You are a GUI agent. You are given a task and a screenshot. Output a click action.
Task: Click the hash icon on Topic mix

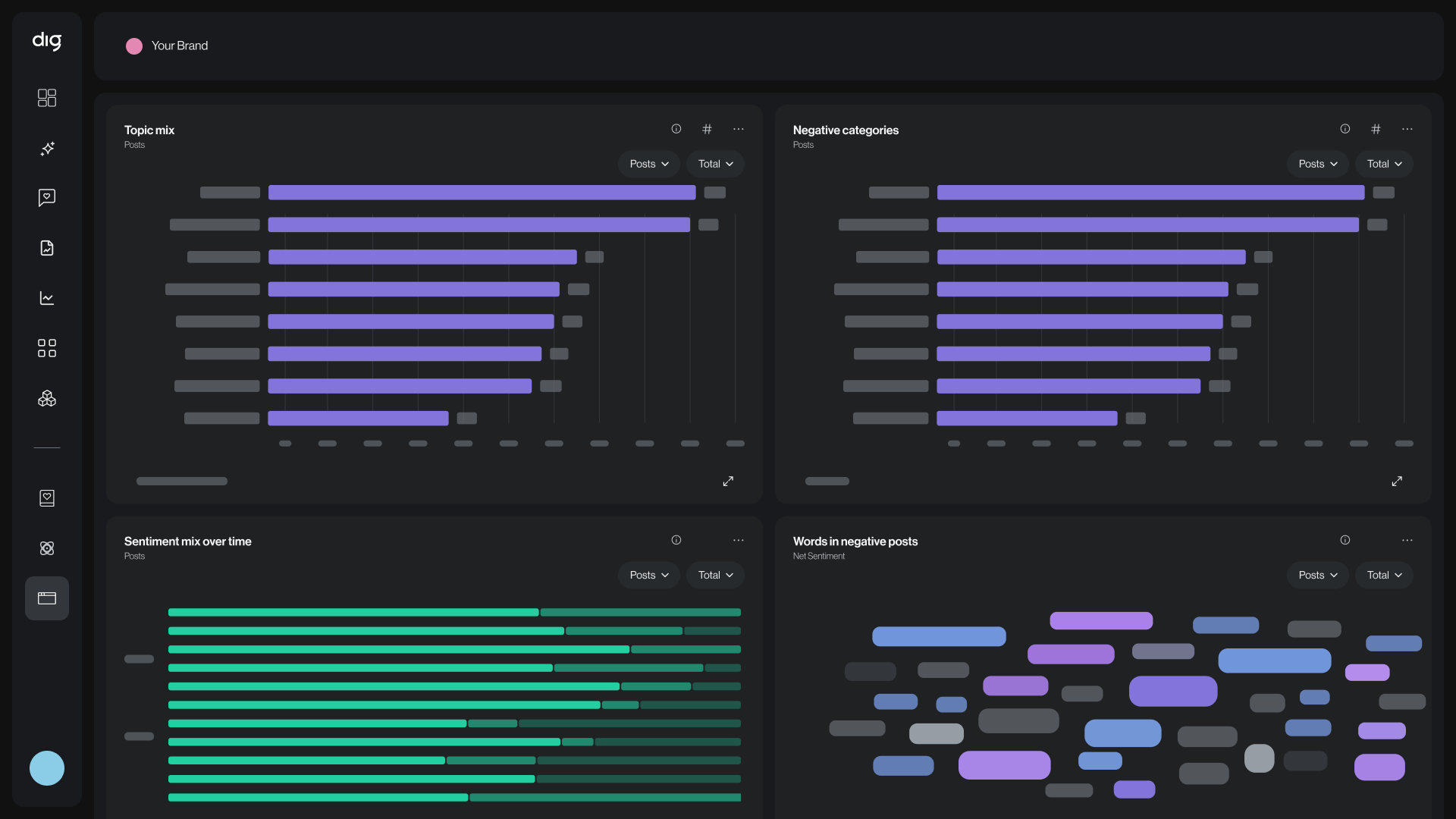point(707,129)
